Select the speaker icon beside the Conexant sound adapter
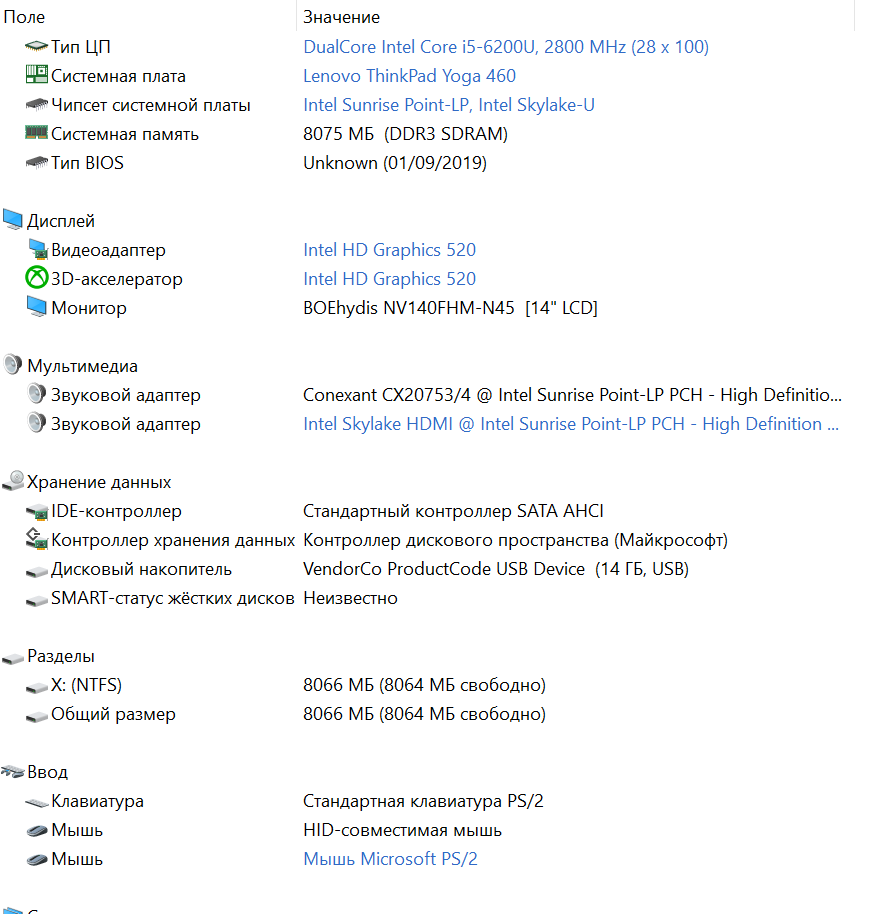896x914 pixels. pos(36,393)
